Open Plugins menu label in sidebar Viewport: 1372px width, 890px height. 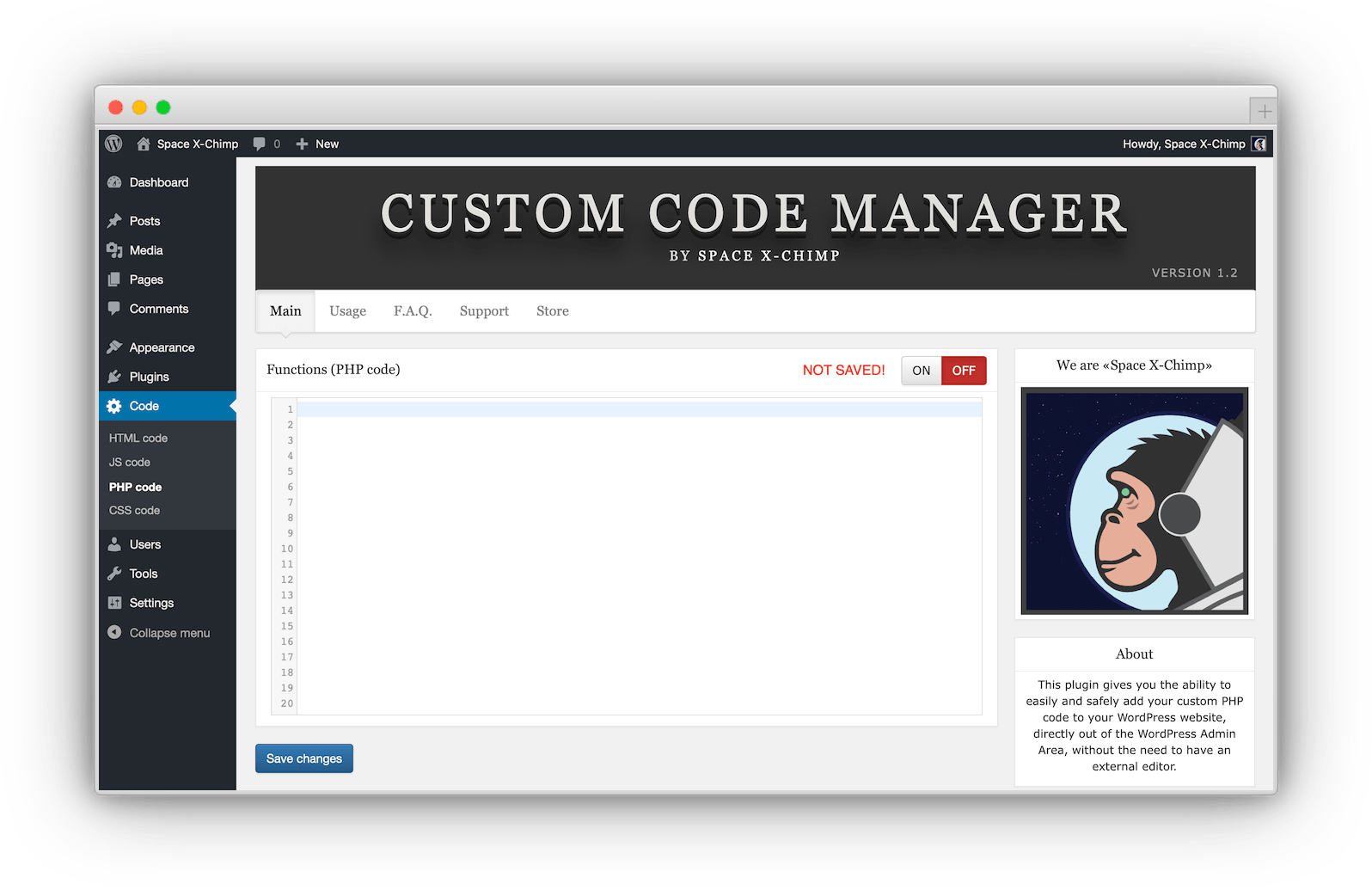tap(149, 377)
